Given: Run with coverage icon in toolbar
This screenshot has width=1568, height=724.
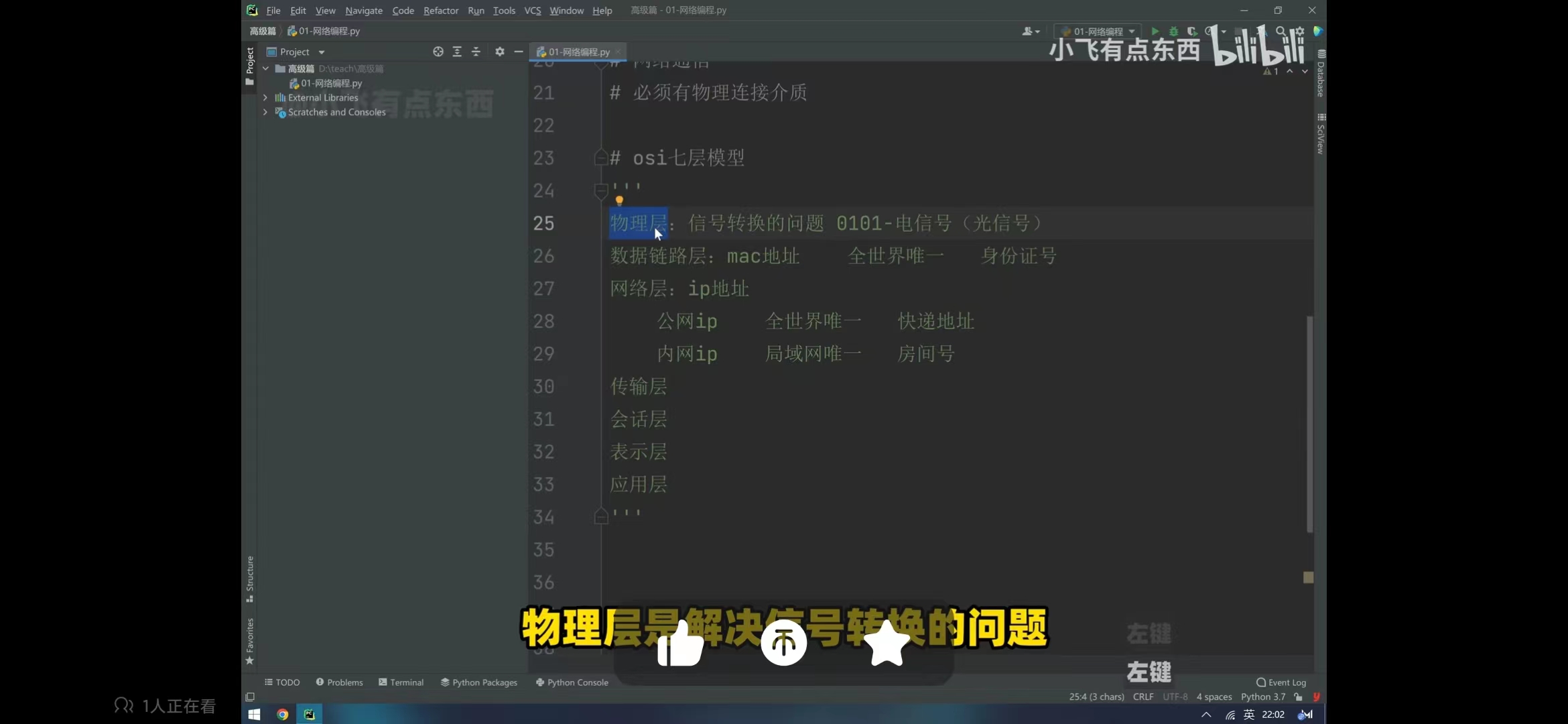Looking at the screenshot, I should coord(1192,32).
